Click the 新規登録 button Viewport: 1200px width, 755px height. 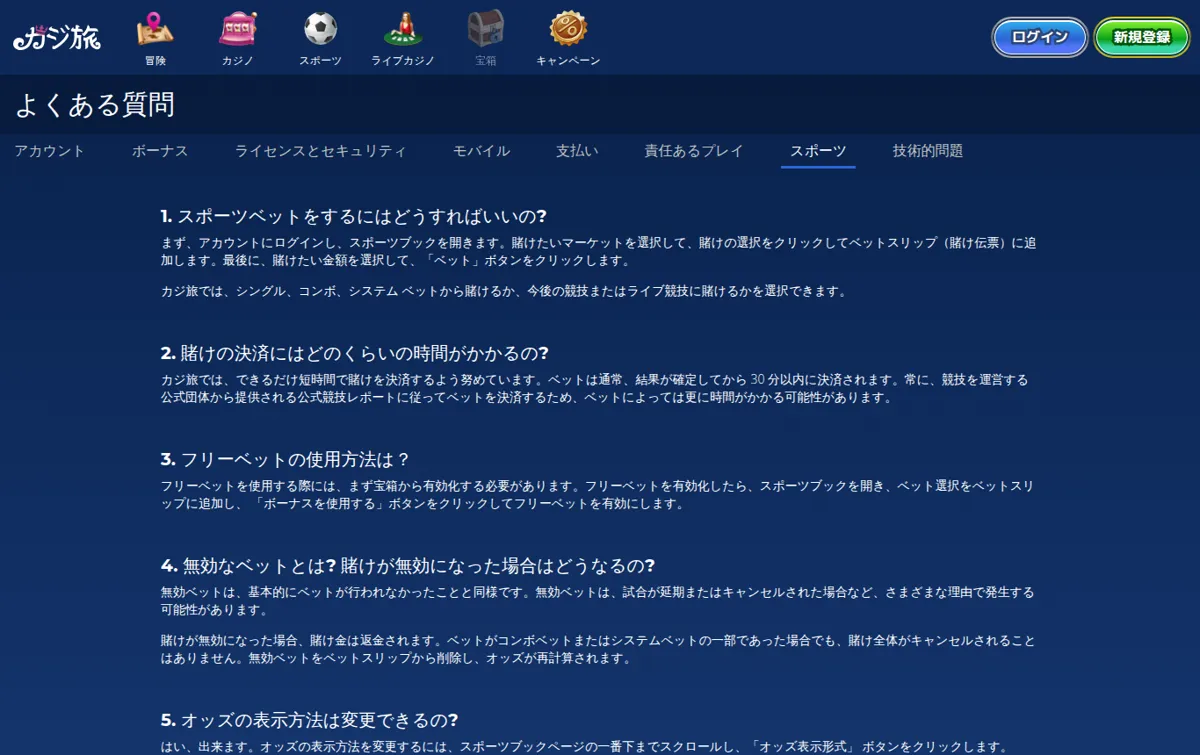coord(1142,37)
